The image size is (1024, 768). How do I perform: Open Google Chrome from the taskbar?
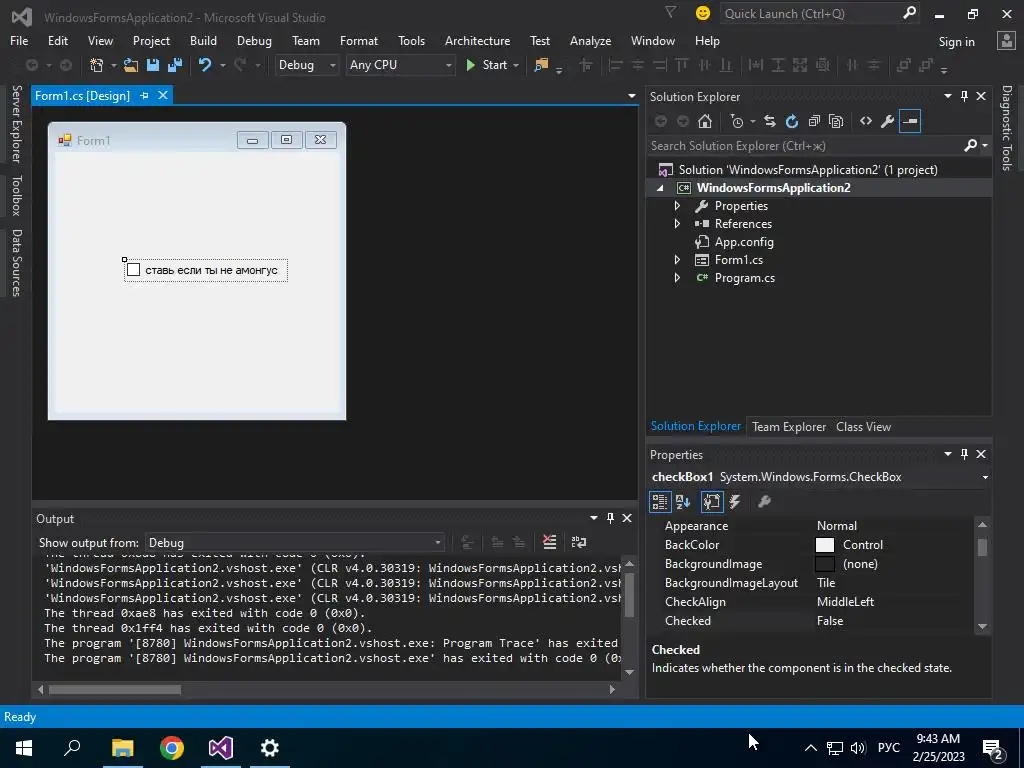[x=172, y=748]
